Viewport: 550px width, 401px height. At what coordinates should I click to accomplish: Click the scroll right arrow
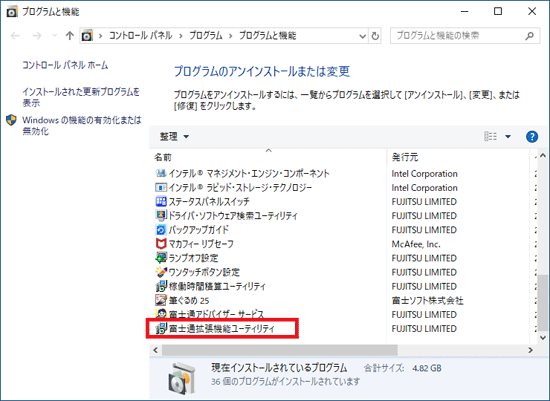click(530, 350)
